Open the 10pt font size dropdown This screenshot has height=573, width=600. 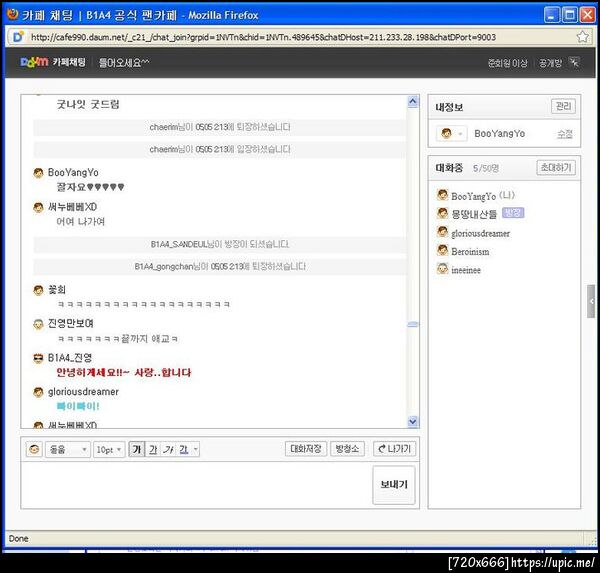point(109,449)
